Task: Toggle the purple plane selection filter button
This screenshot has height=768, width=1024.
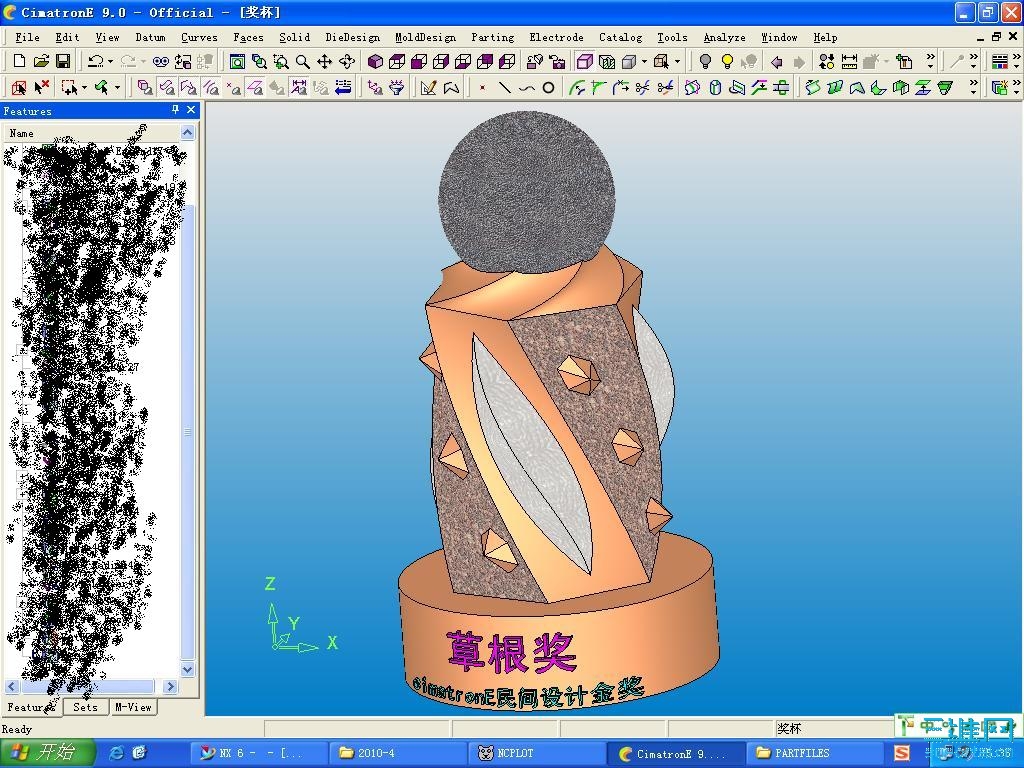Action: (255, 87)
